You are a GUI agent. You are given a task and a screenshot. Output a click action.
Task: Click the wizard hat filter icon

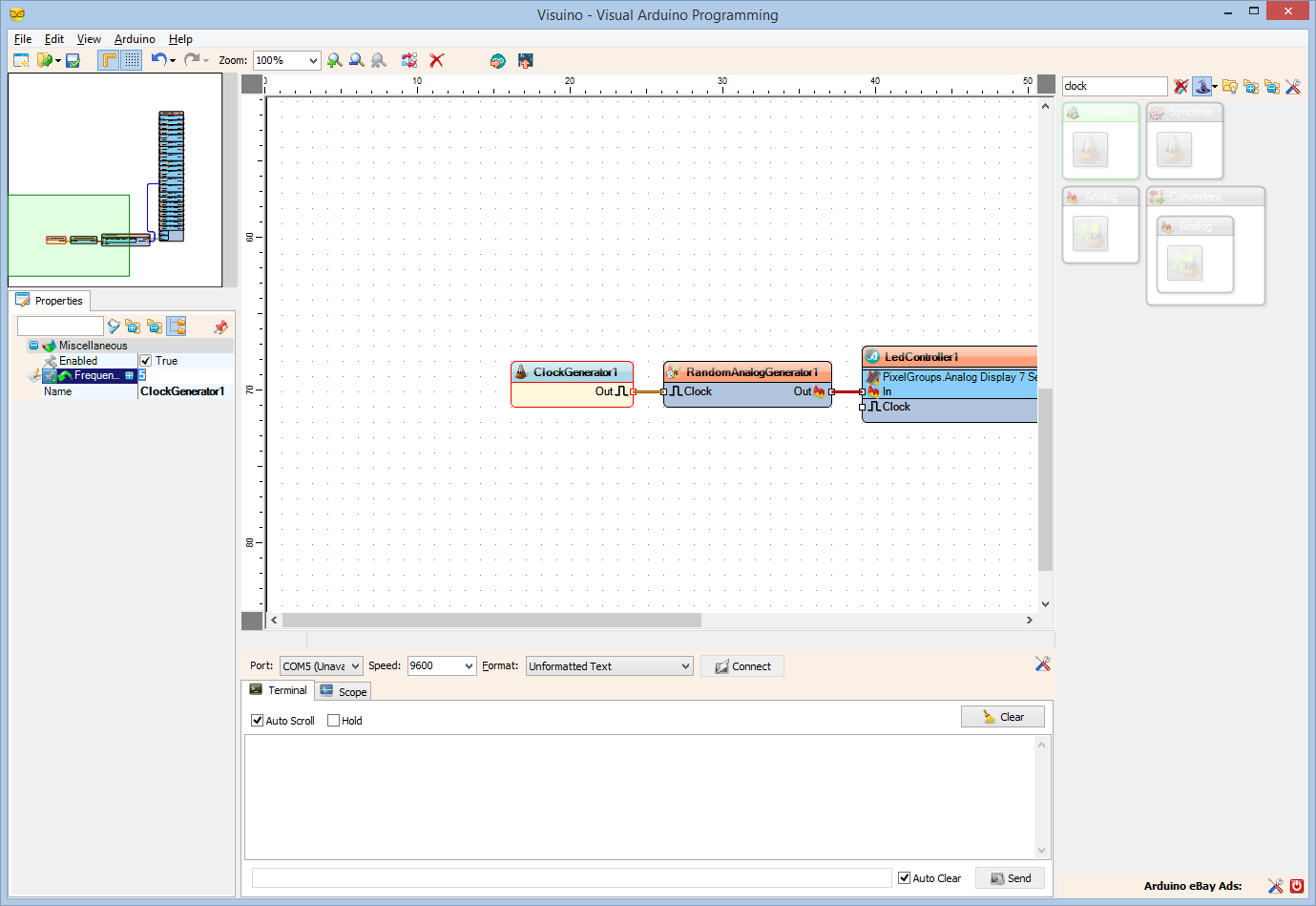click(1201, 86)
